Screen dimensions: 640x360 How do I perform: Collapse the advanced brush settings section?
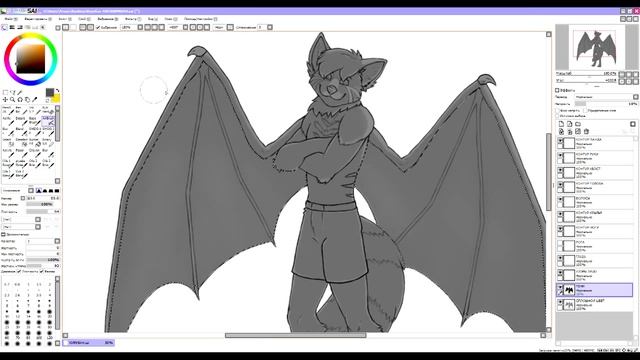[3, 235]
